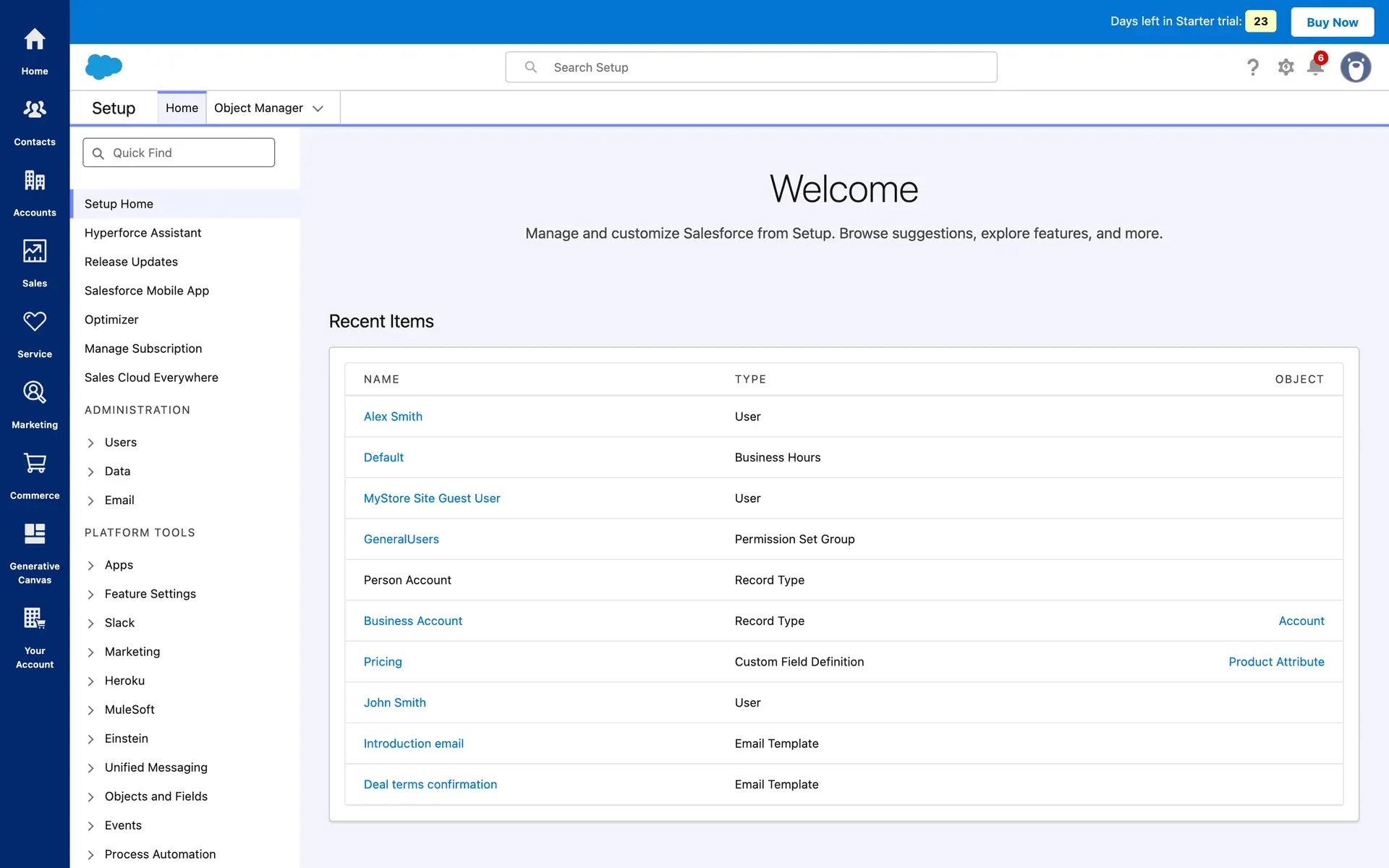The width and height of the screenshot is (1389, 868).
Task: Open the Generative Canvas icon
Action: (x=35, y=534)
